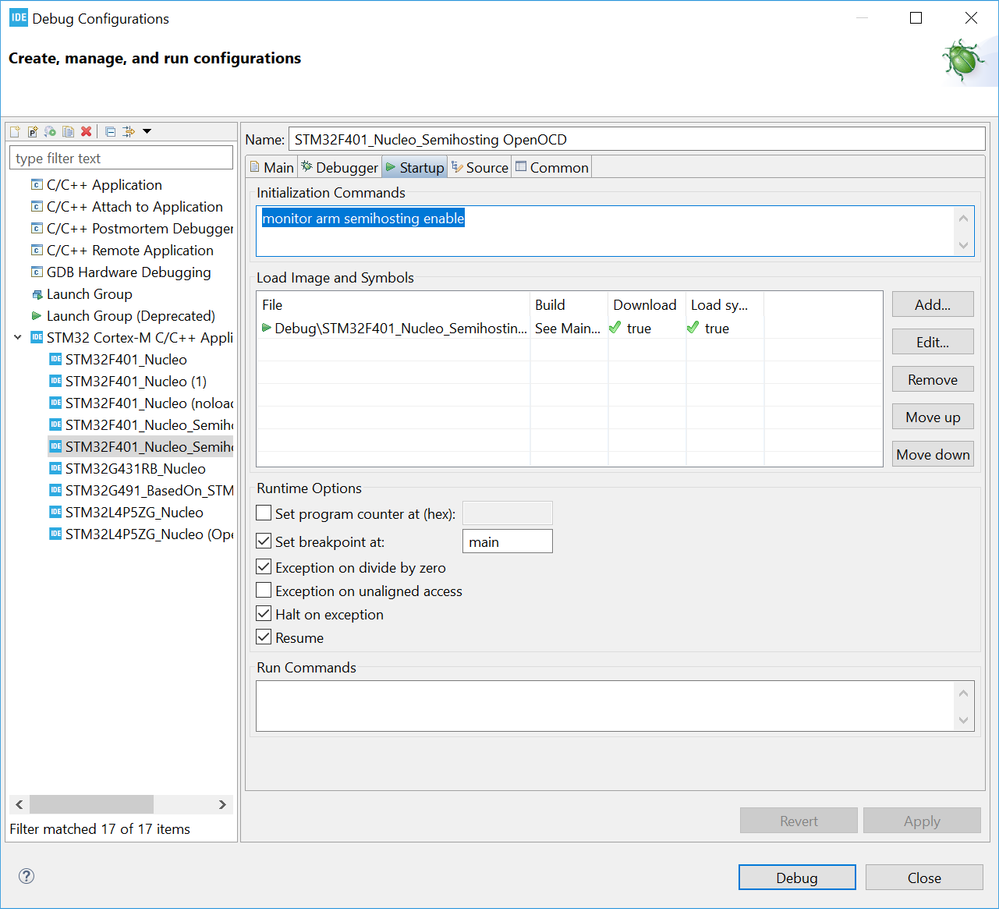Click the Add... button
The width and height of the screenshot is (999, 909).
coord(932,304)
